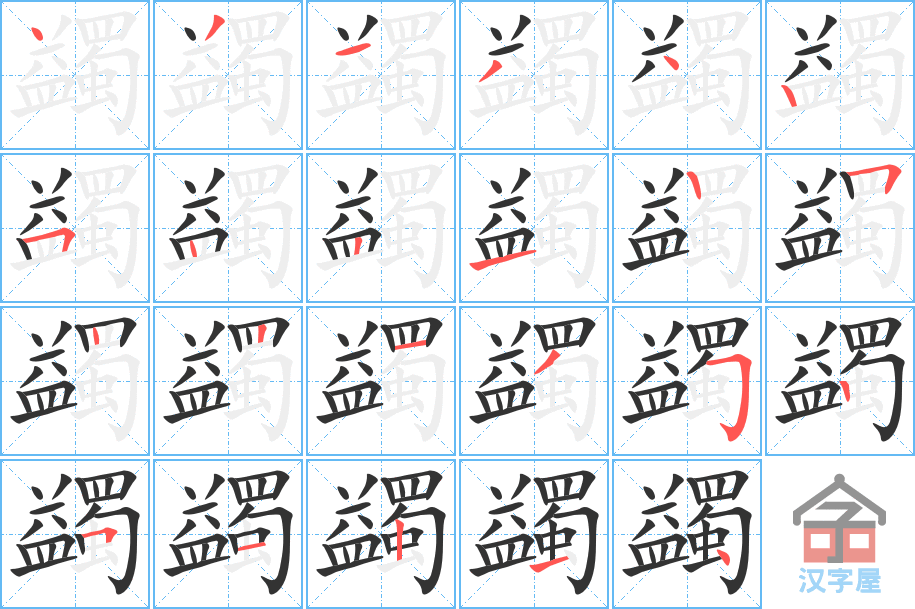Viewport: 915px width, 609px height.
Task: Select step twenty-one with the red vertical stroke in 虫
Action: coord(381,534)
